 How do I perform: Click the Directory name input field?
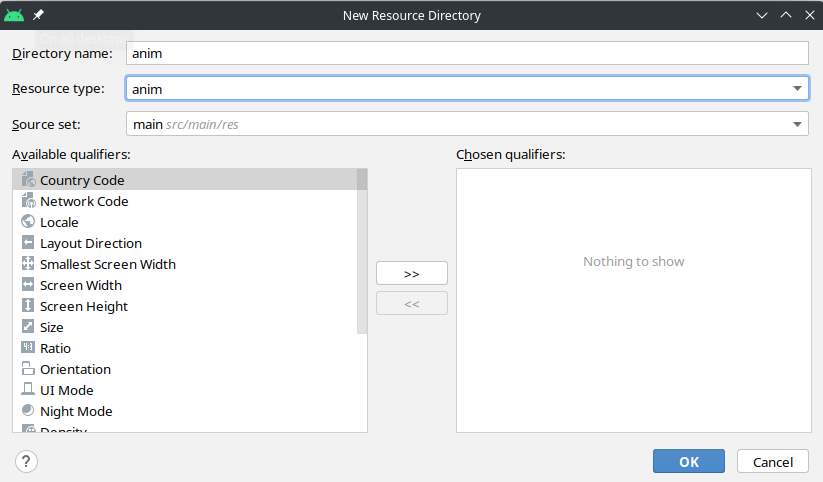coord(467,53)
